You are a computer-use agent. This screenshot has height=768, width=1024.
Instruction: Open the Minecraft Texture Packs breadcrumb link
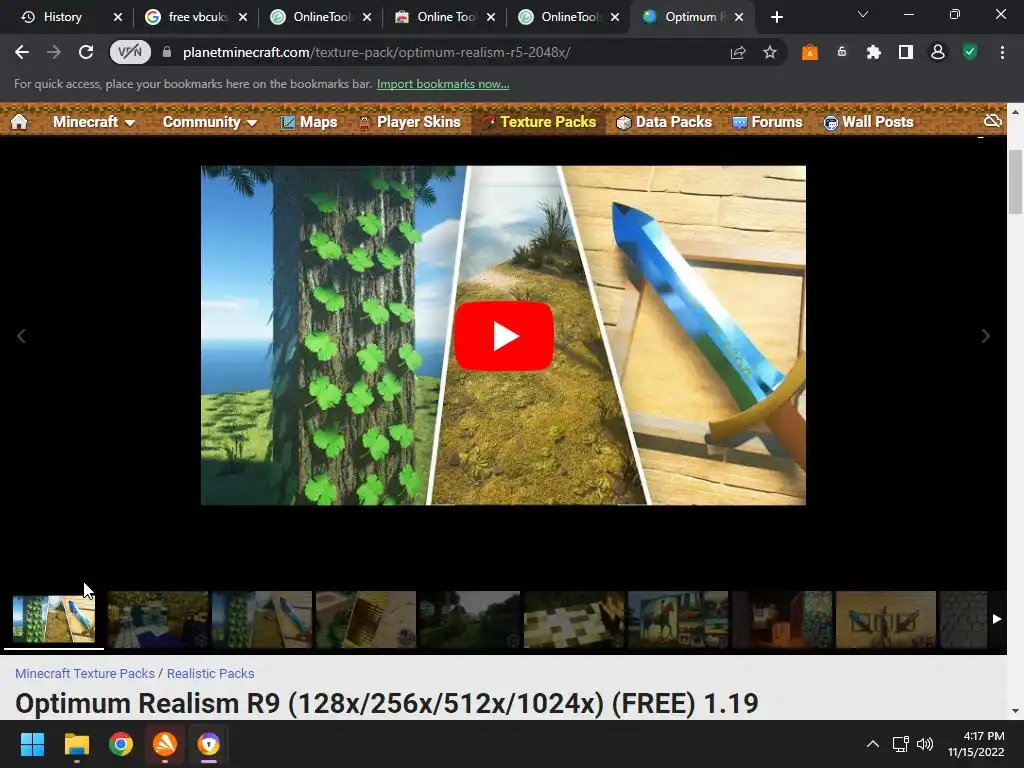click(85, 673)
